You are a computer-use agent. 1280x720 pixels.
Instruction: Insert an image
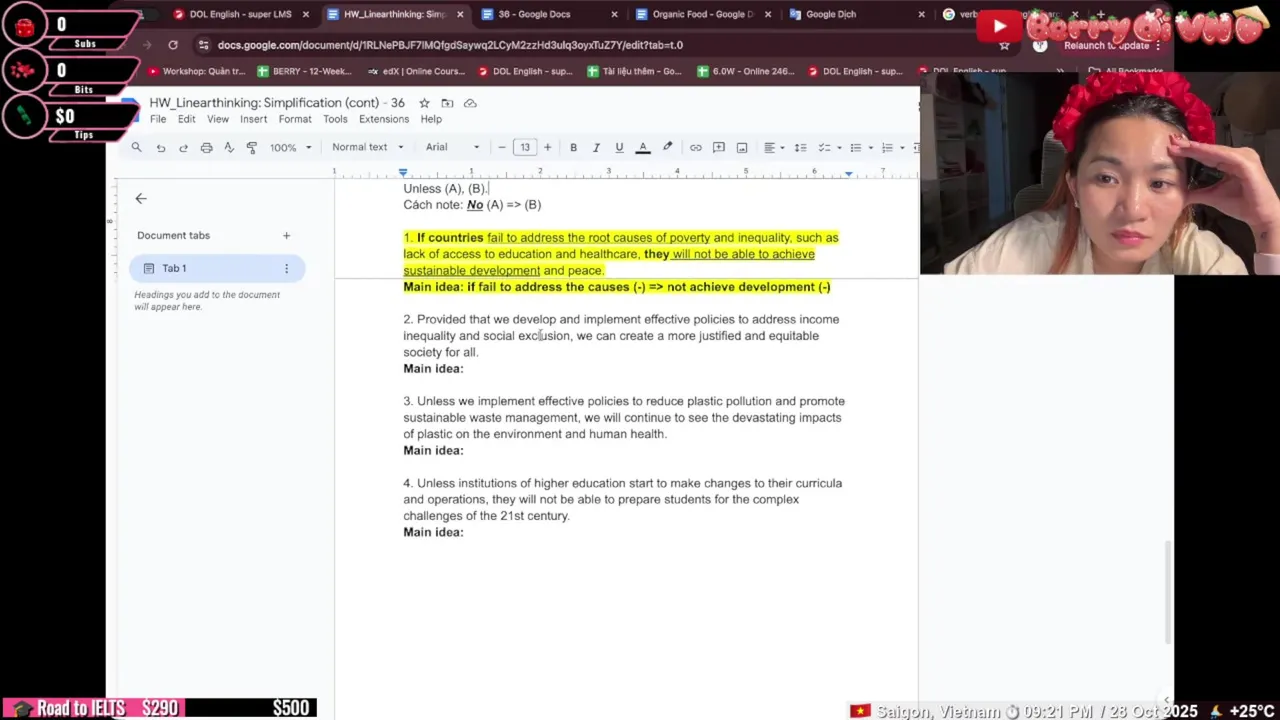[x=742, y=148]
